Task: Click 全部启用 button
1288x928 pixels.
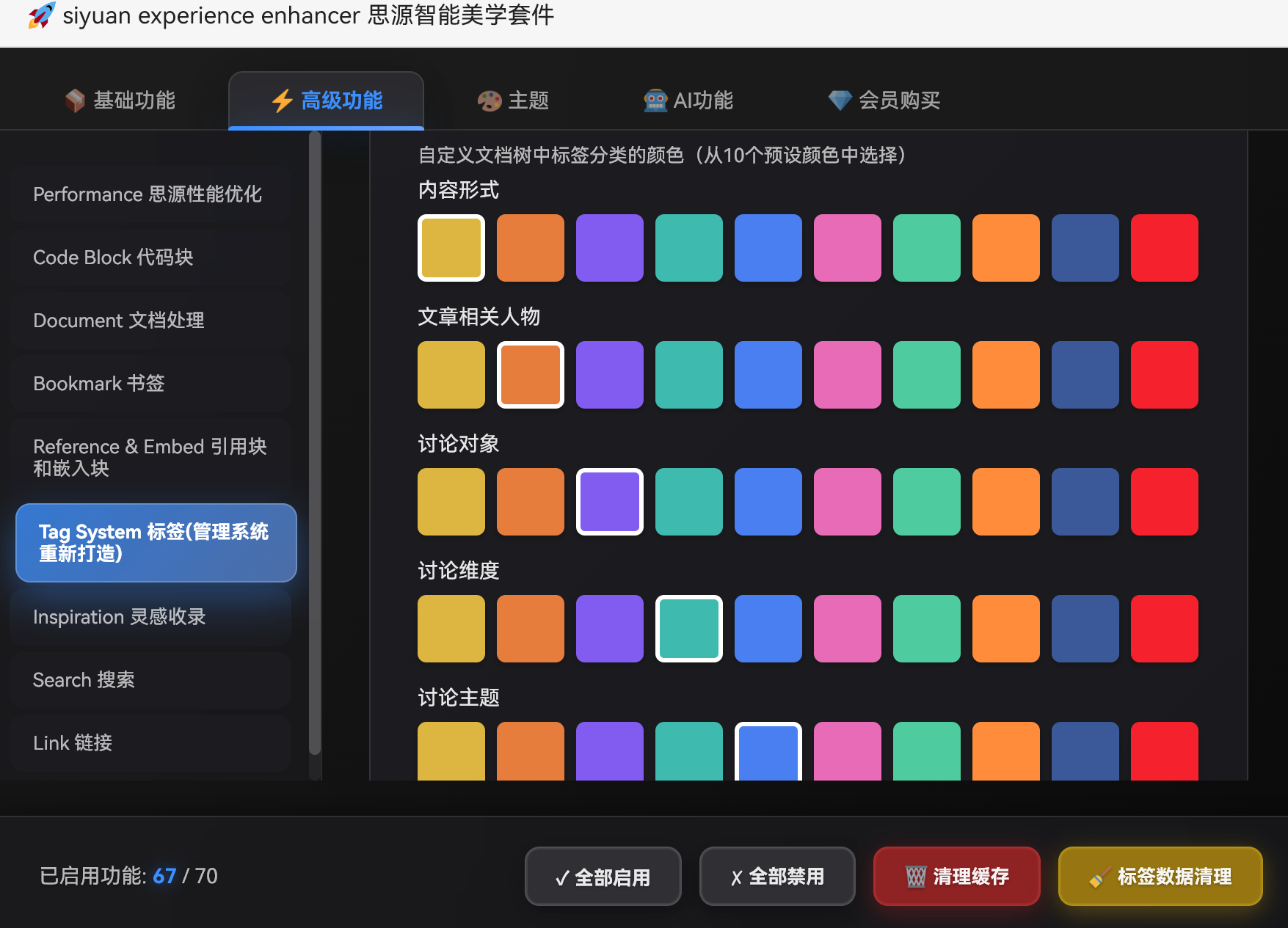Action: 603,877
